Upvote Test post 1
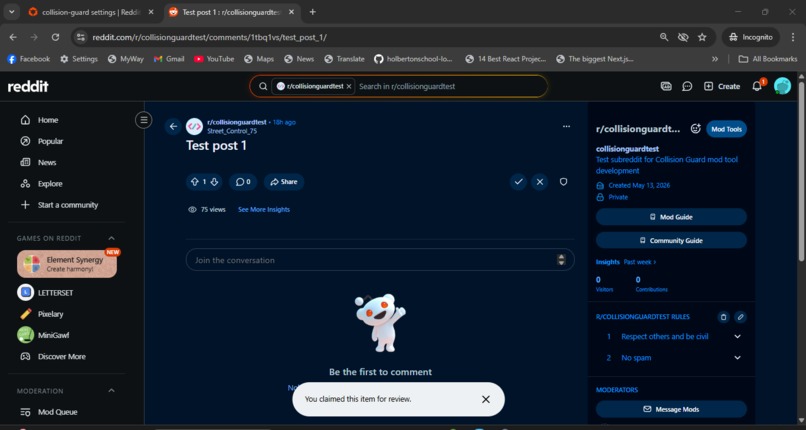This screenshot has height=430, width=806. tap(194, 182)
